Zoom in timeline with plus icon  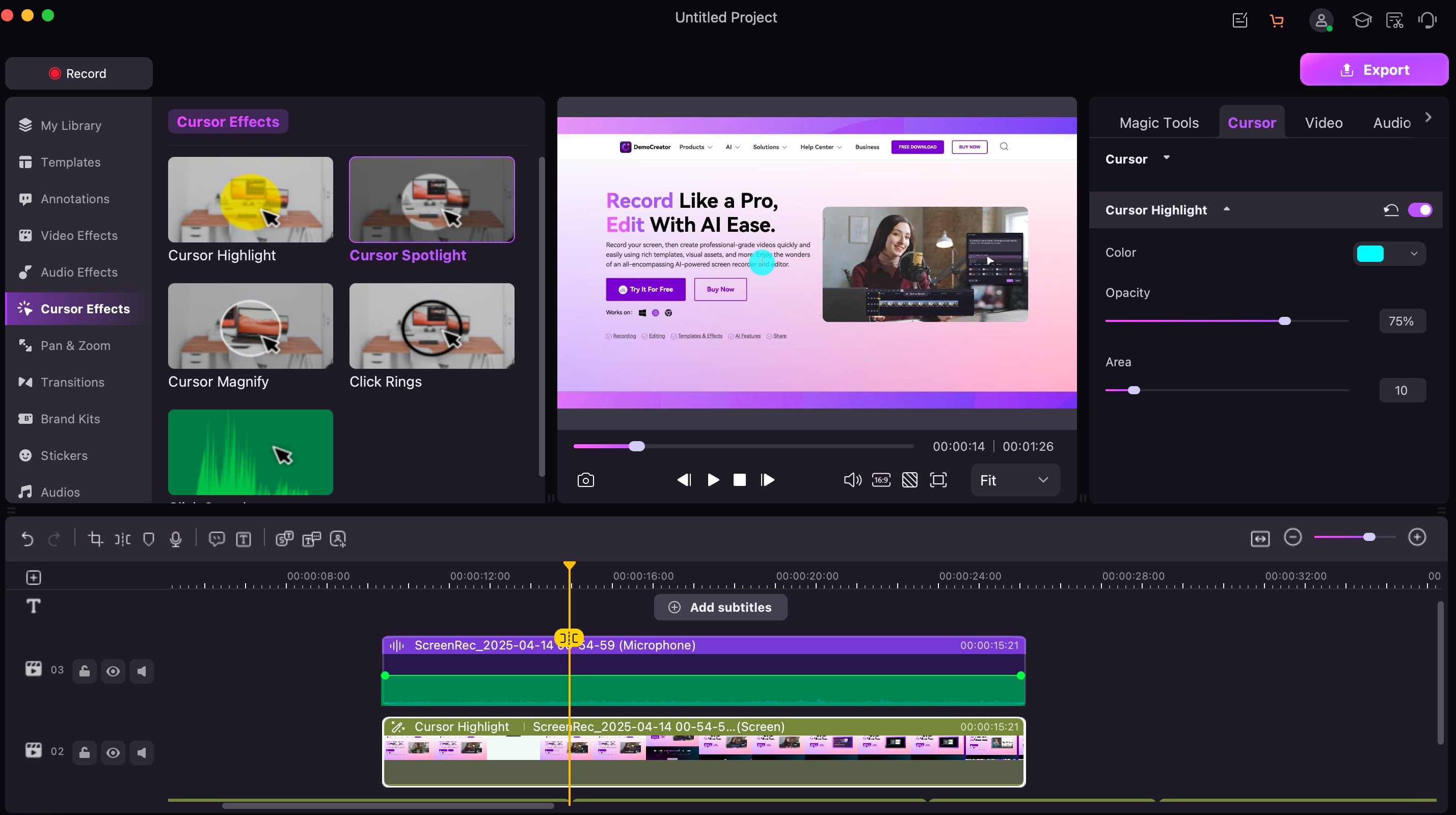coord(1416,537)
